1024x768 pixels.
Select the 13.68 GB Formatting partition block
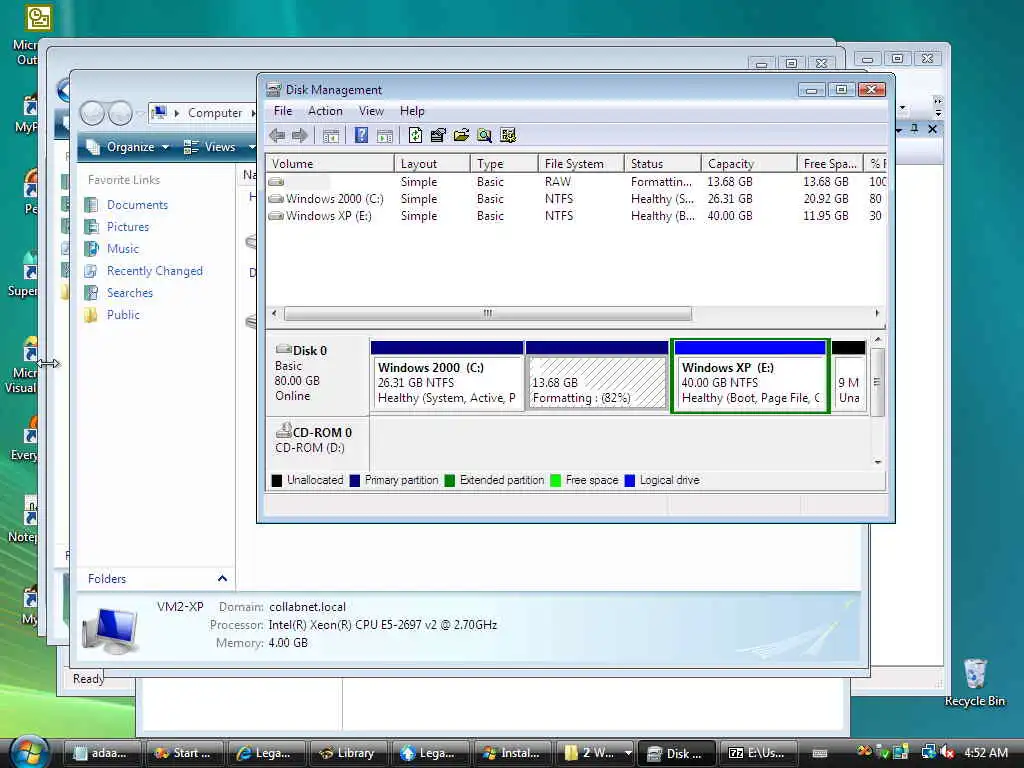click(x=597, y=376)
